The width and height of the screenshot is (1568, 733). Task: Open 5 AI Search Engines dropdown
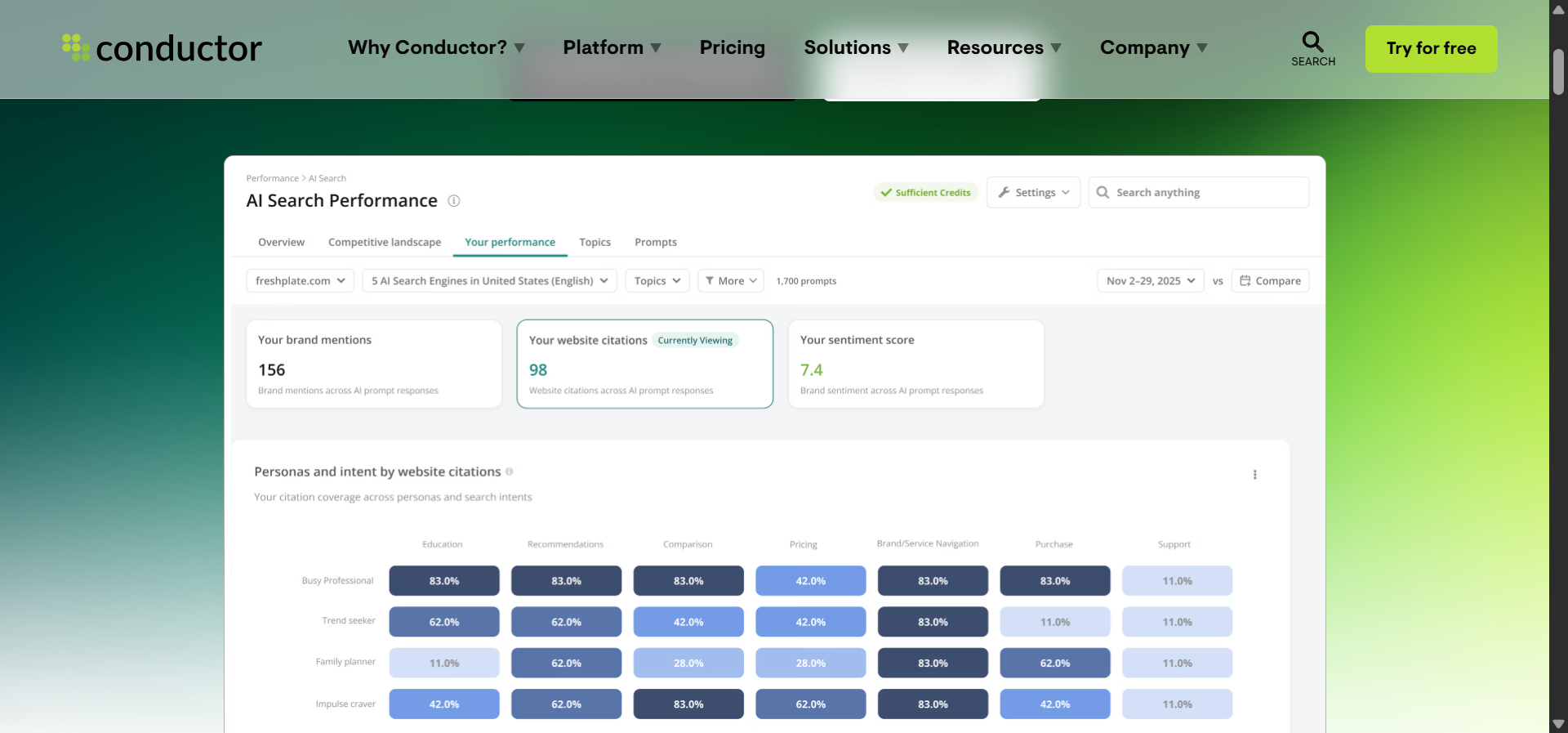(x=490, y=280)
